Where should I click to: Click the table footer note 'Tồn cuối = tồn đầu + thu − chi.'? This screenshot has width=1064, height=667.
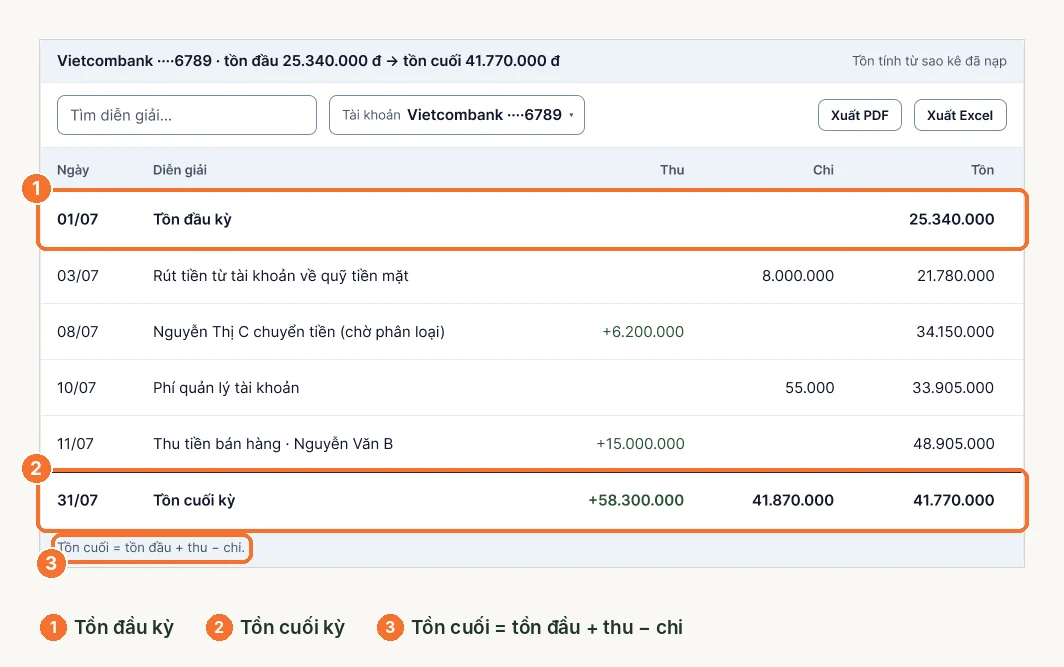pos(151,548)
